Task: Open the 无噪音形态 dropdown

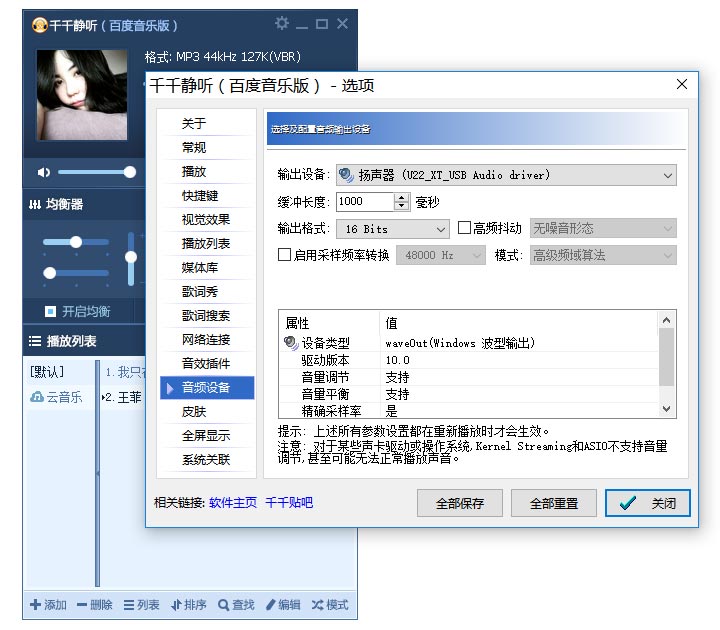Action: (603, 228)
